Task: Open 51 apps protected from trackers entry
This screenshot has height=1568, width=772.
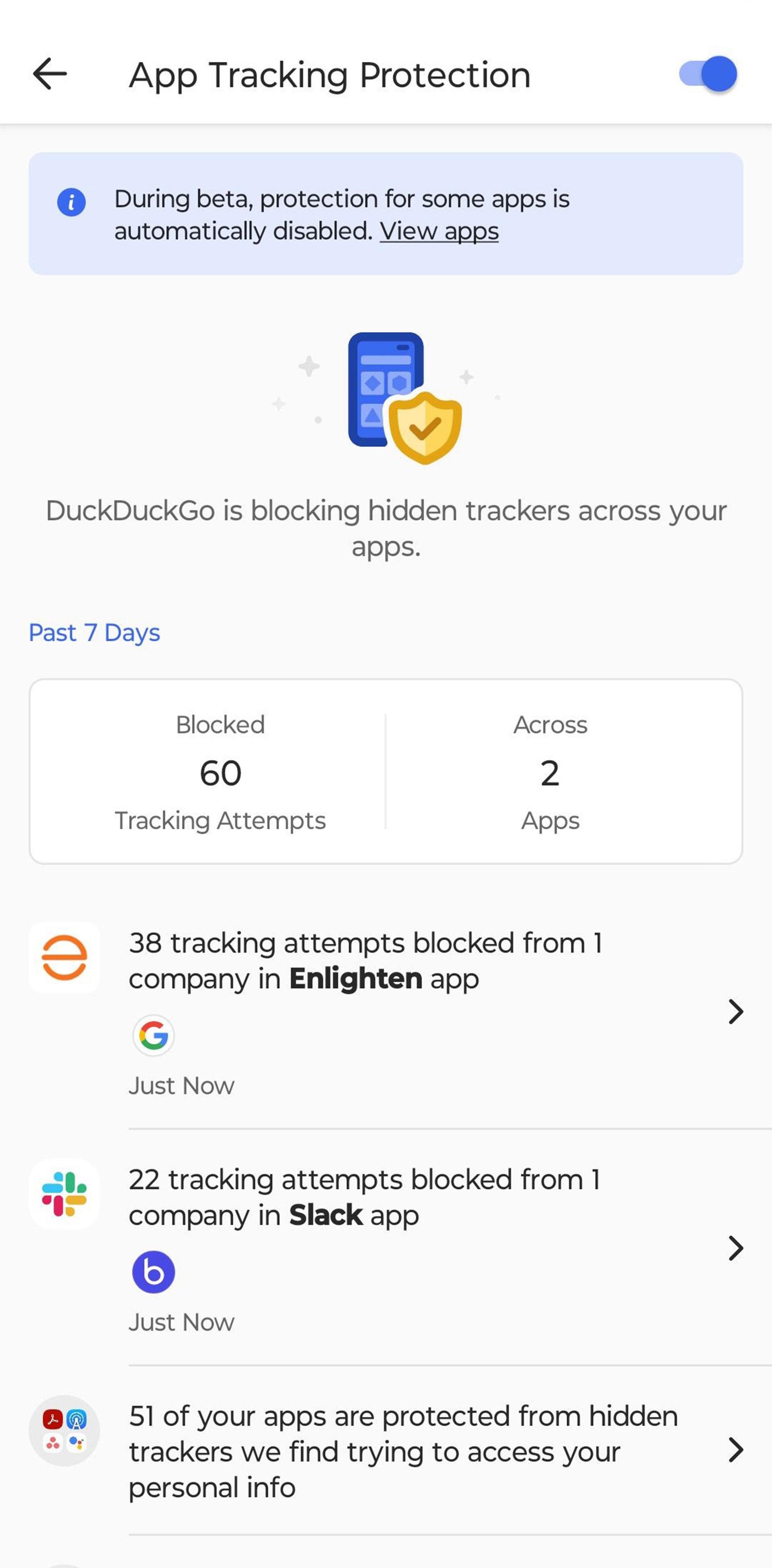Action: 386,1451
